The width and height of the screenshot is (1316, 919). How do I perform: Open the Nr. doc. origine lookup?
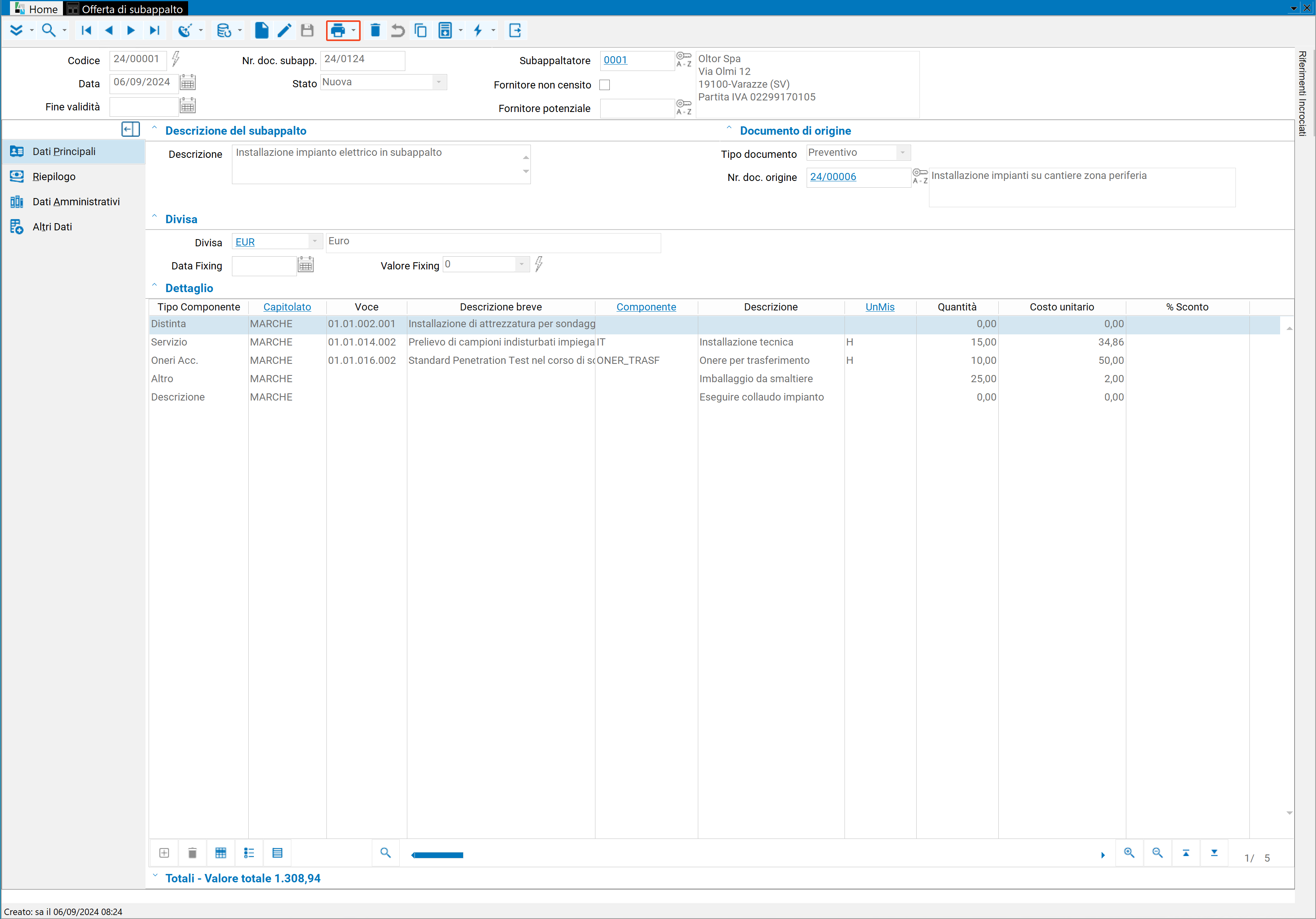tap(920, 176)
